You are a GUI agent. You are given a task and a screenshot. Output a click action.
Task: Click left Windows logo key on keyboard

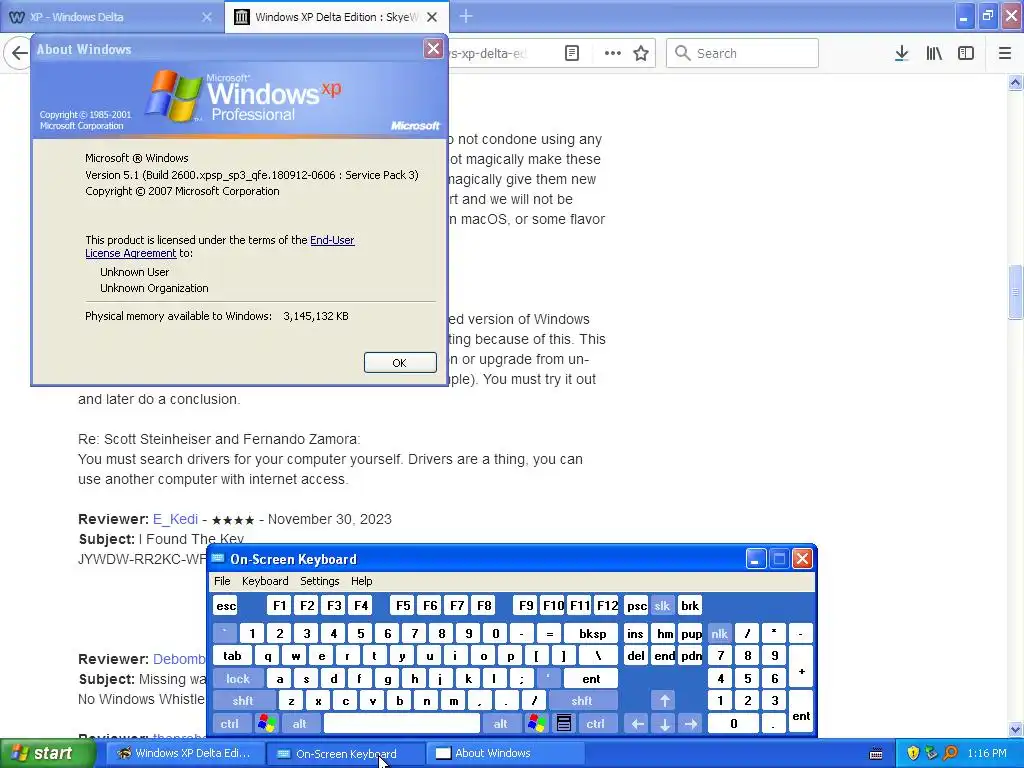click(266, 724)
